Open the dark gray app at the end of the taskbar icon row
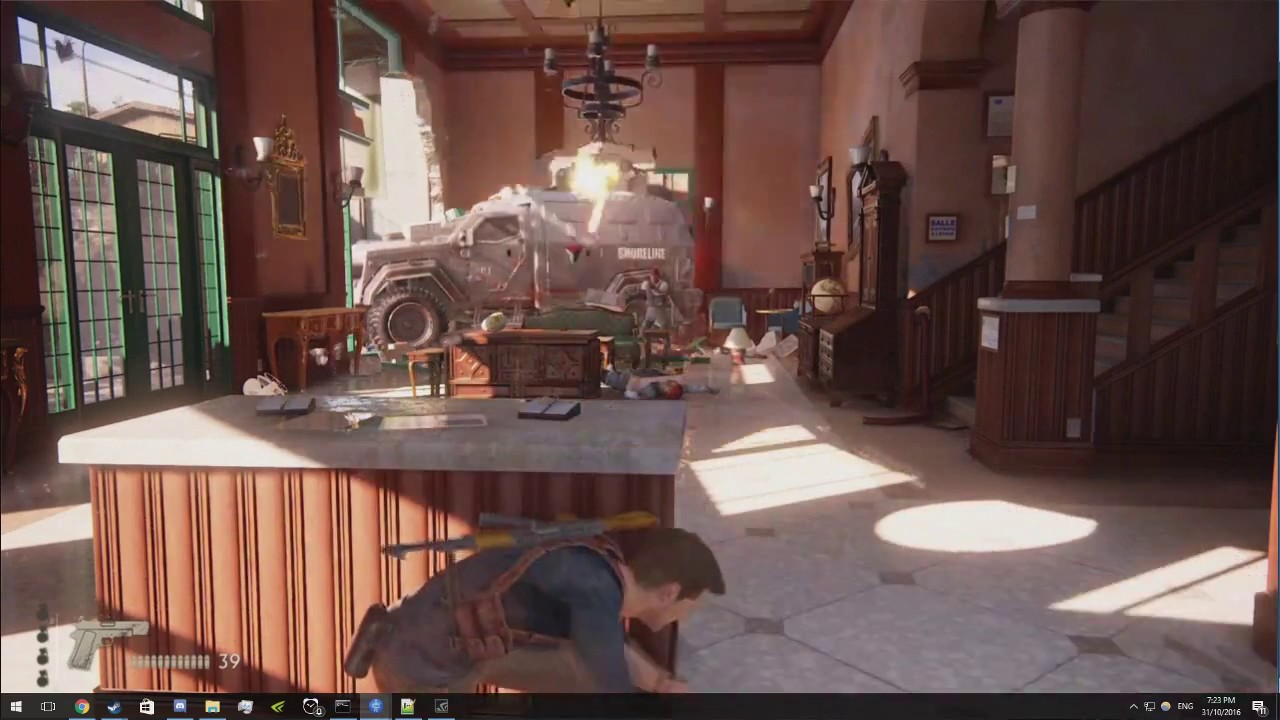This screenshot has width=1280, height=720. (441, 706)
